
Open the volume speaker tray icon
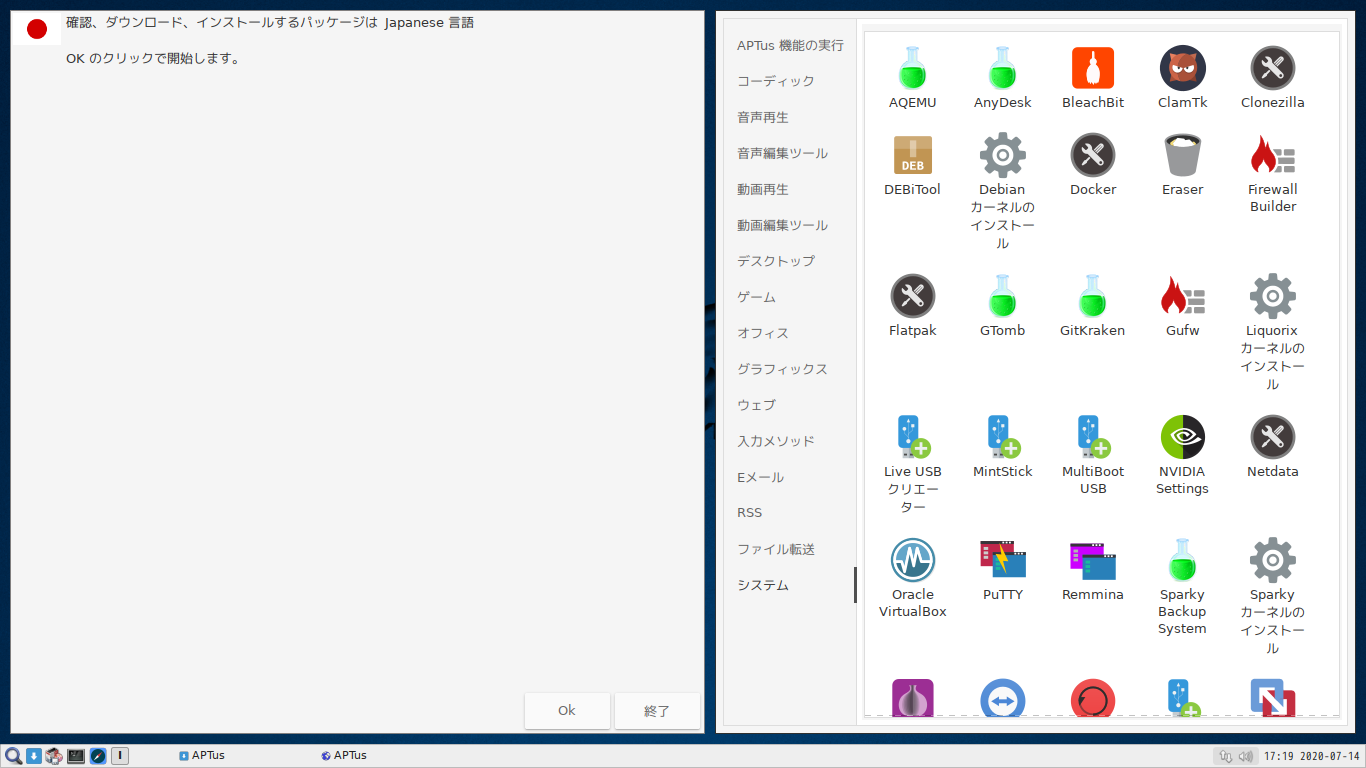pos(1245,756)
